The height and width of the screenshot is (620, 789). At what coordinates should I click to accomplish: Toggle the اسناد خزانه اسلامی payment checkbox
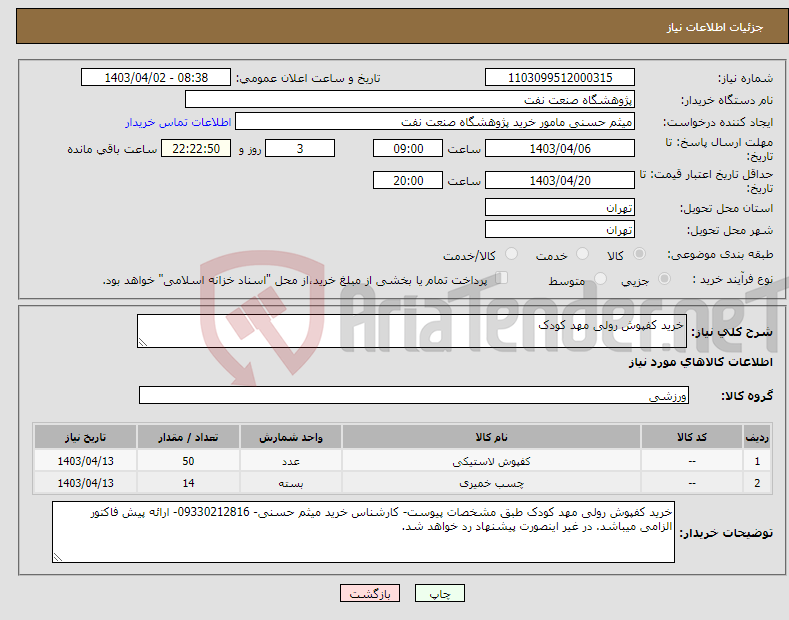click(x=502, y=277)
